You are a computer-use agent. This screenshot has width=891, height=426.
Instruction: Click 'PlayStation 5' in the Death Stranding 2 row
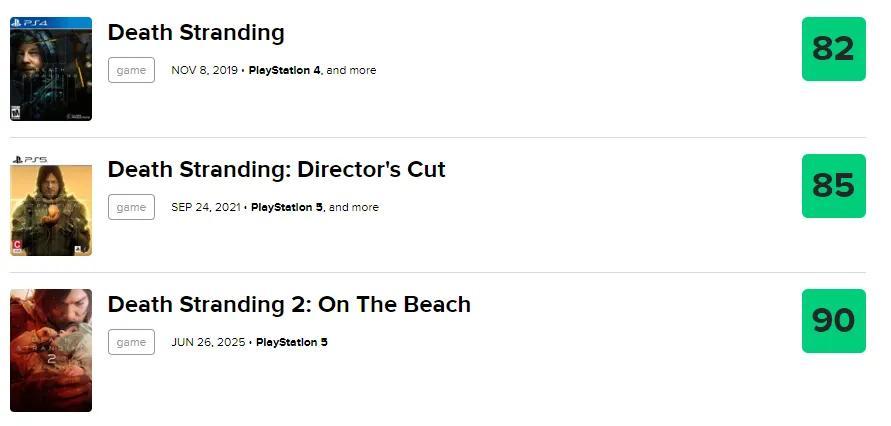(x=292, y=343)
